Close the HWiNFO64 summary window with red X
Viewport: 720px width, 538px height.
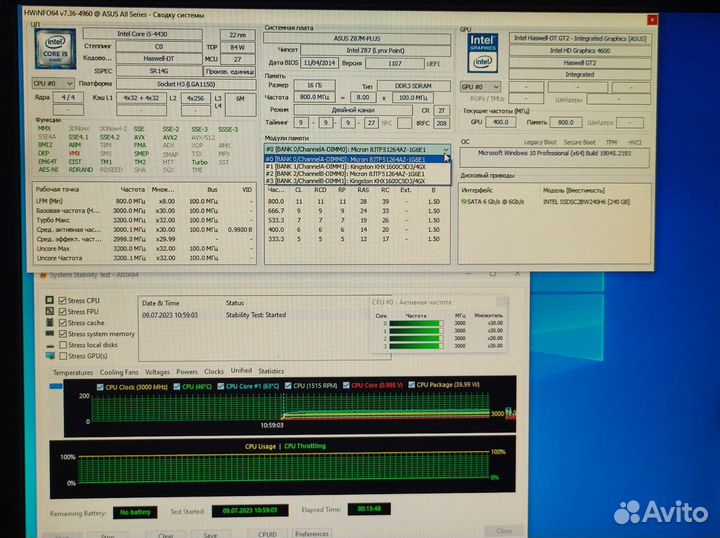pos(652,20)
